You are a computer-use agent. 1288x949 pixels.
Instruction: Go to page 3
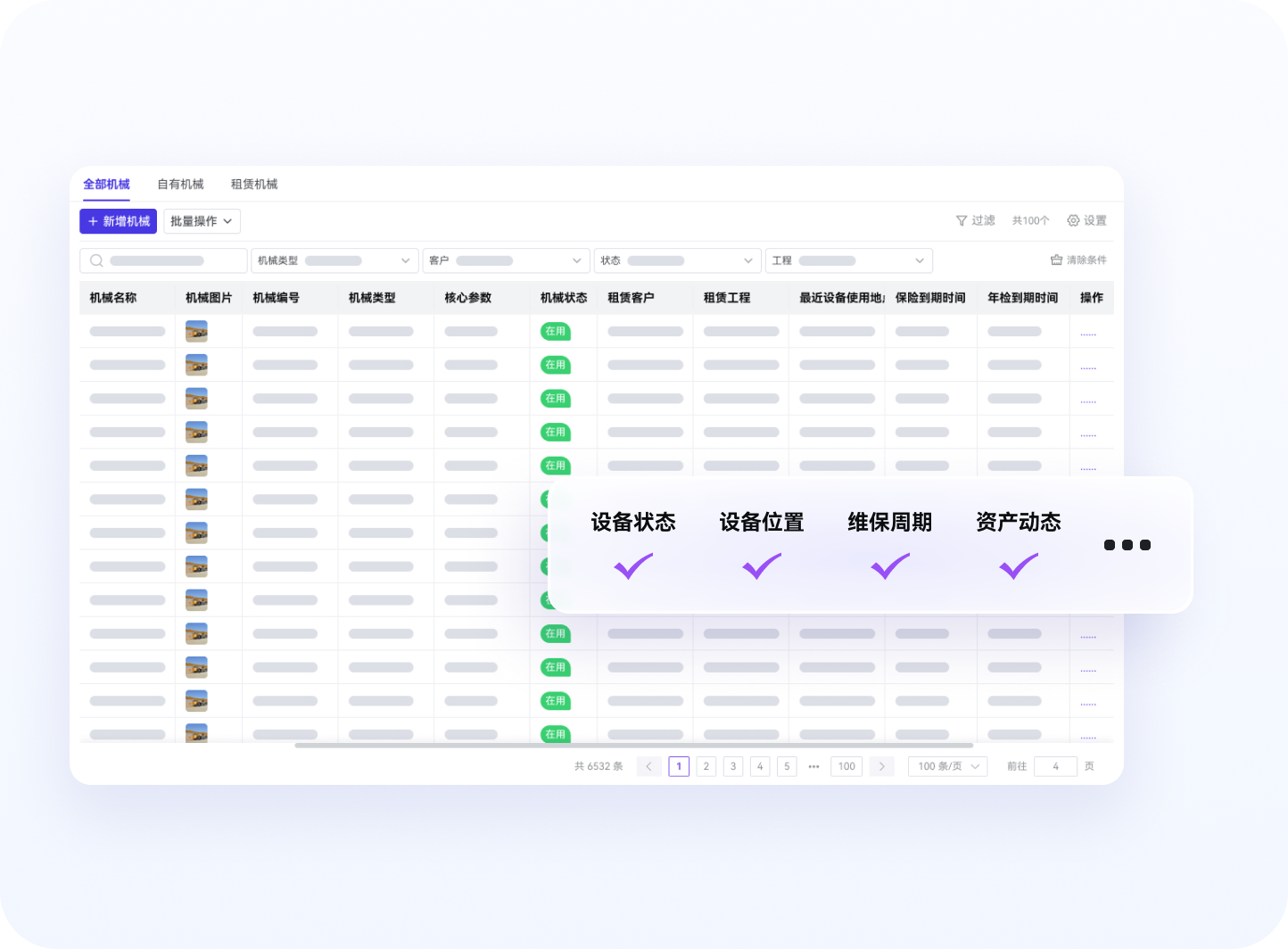733,766
